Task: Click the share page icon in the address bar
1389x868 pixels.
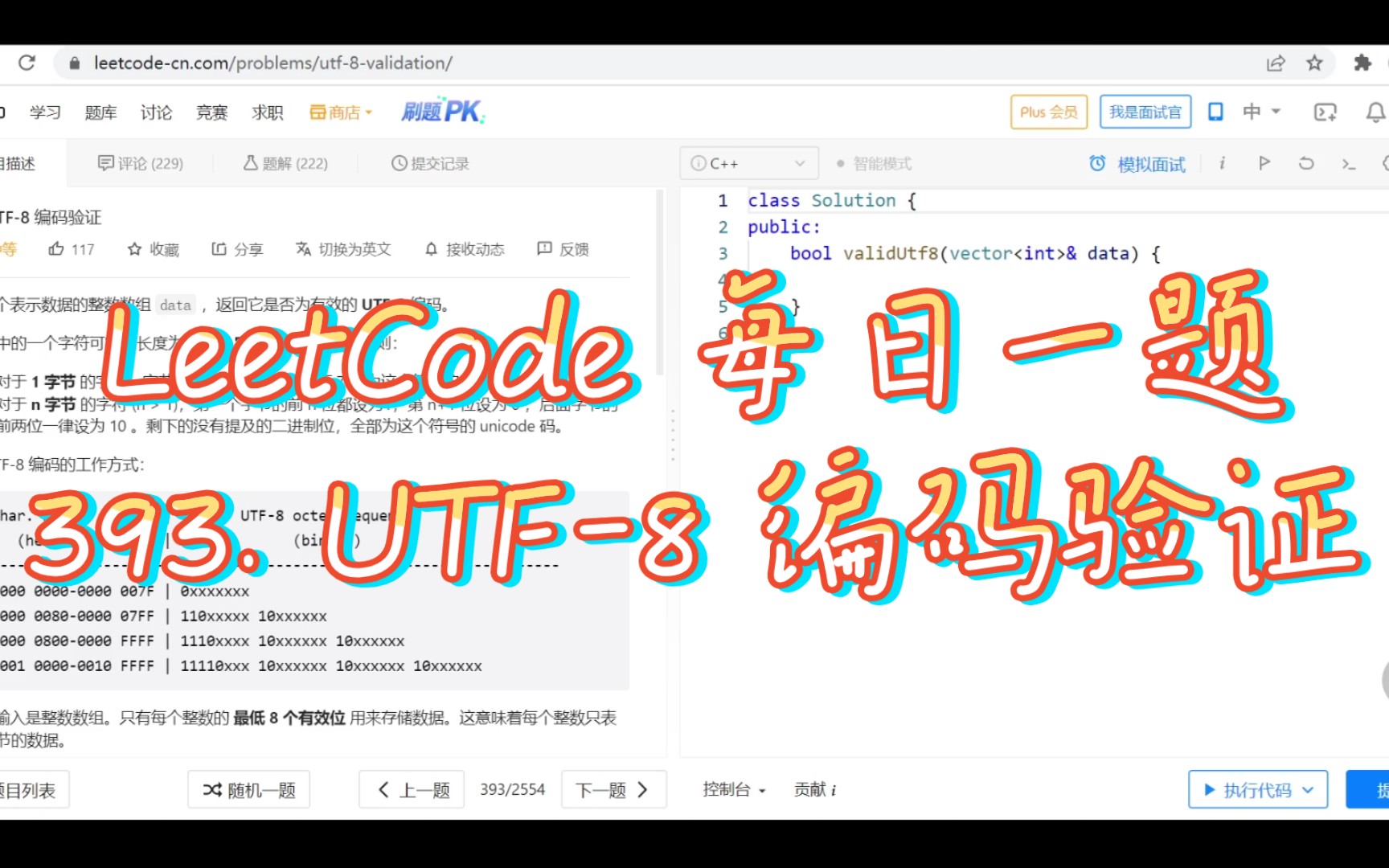Action: 1276,63
